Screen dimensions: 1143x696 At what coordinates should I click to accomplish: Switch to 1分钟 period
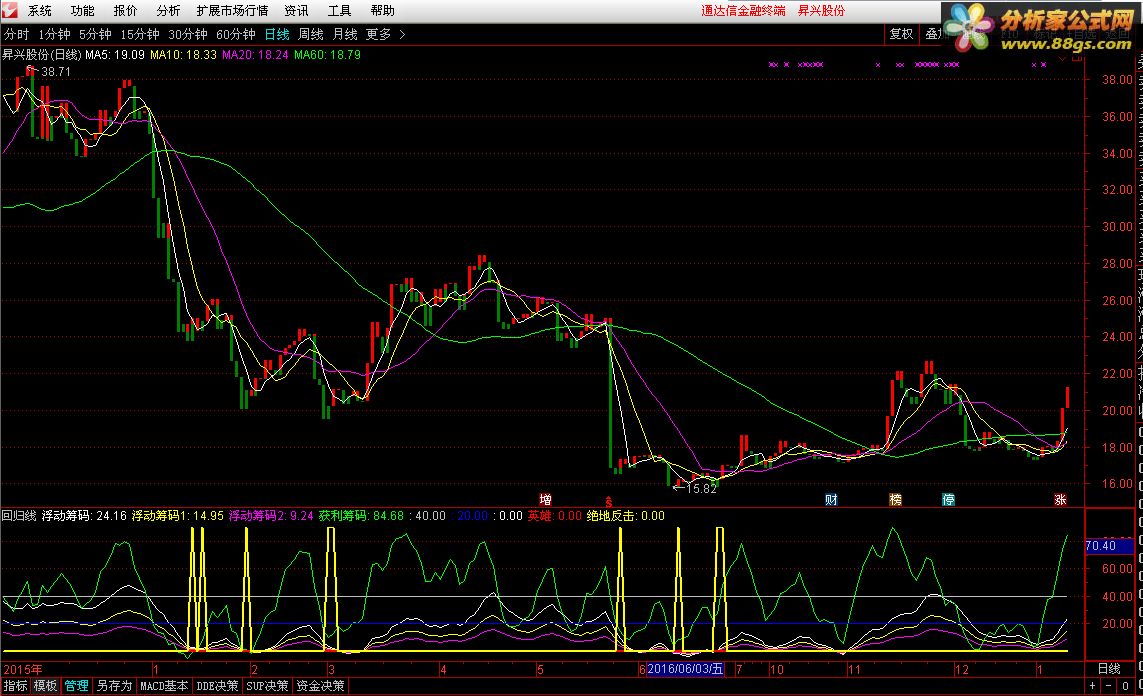point(55,34)
